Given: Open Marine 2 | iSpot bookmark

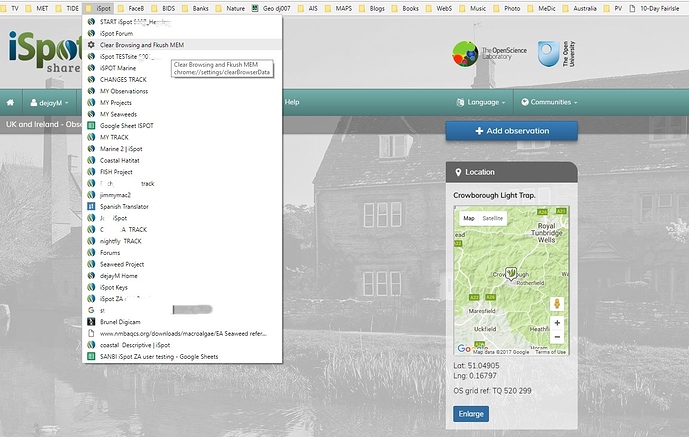Looking at the screenshot, I should point(182,149).
